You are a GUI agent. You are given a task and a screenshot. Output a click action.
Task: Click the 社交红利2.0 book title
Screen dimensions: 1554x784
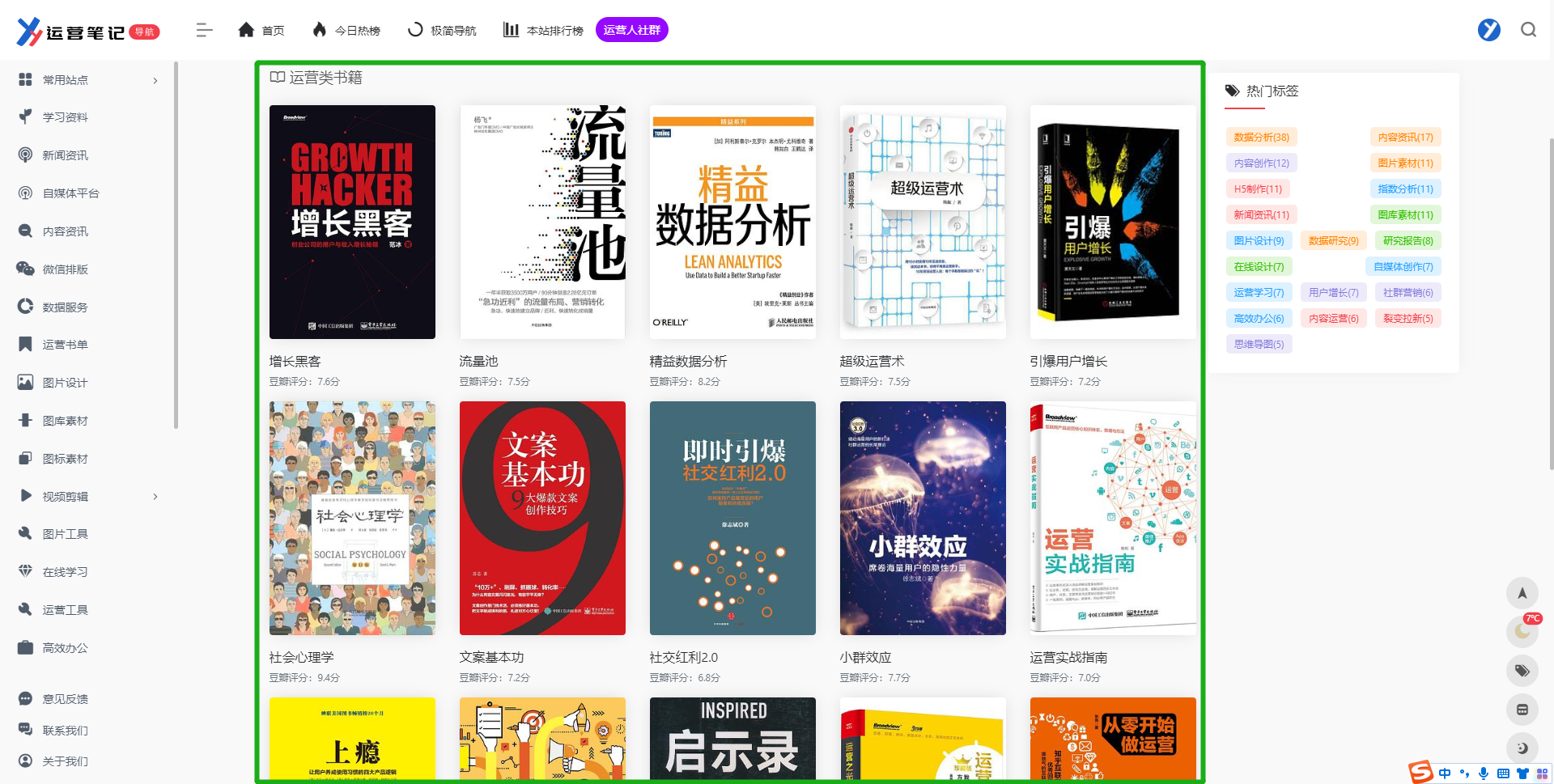[684, 658]
